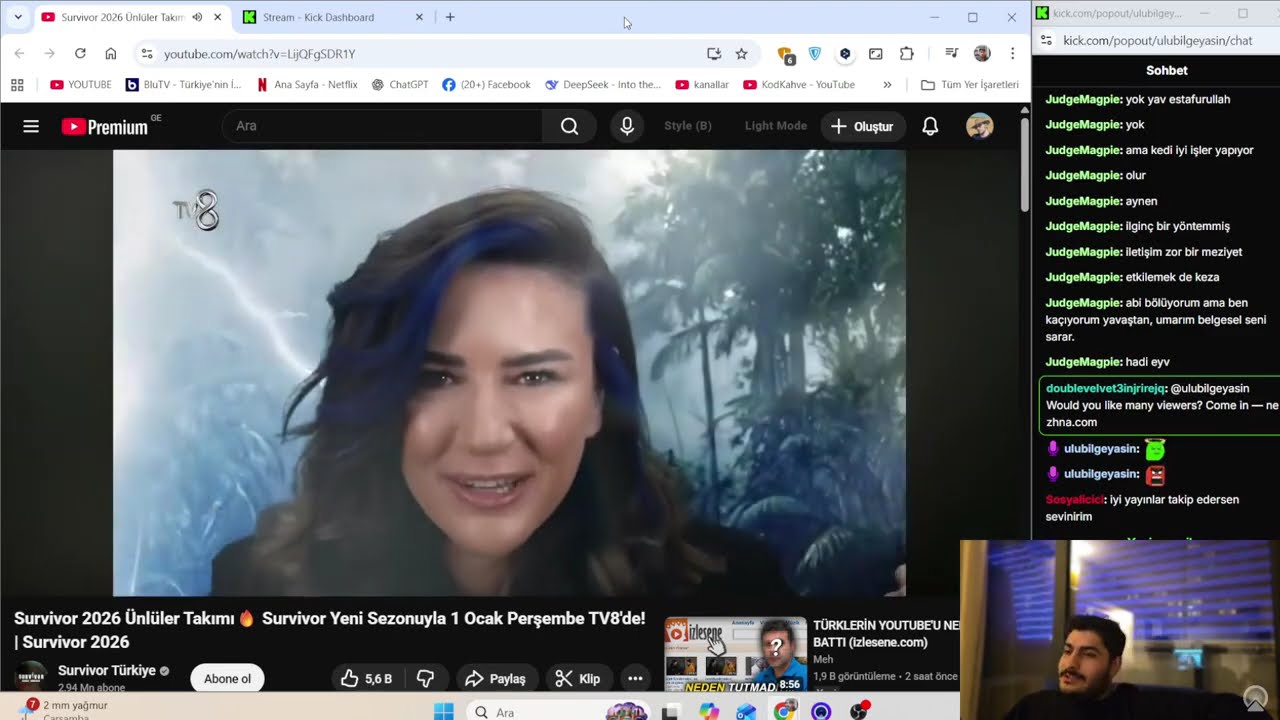Image resolution: width=1280 pixels, height=720 pixels.
Task: Close the Stream - Kick Dashboard tab
Action: (x=419, y=17)
